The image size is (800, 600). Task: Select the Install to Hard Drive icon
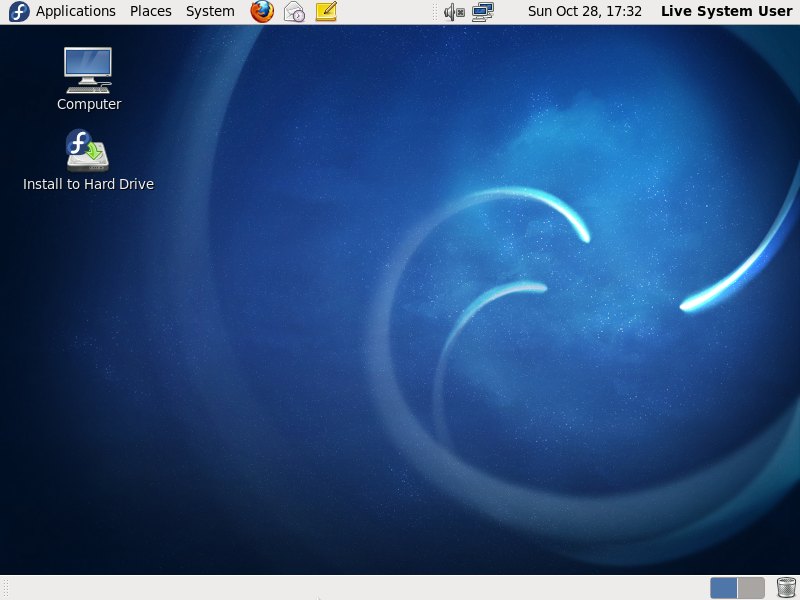[x=88, y=150]
